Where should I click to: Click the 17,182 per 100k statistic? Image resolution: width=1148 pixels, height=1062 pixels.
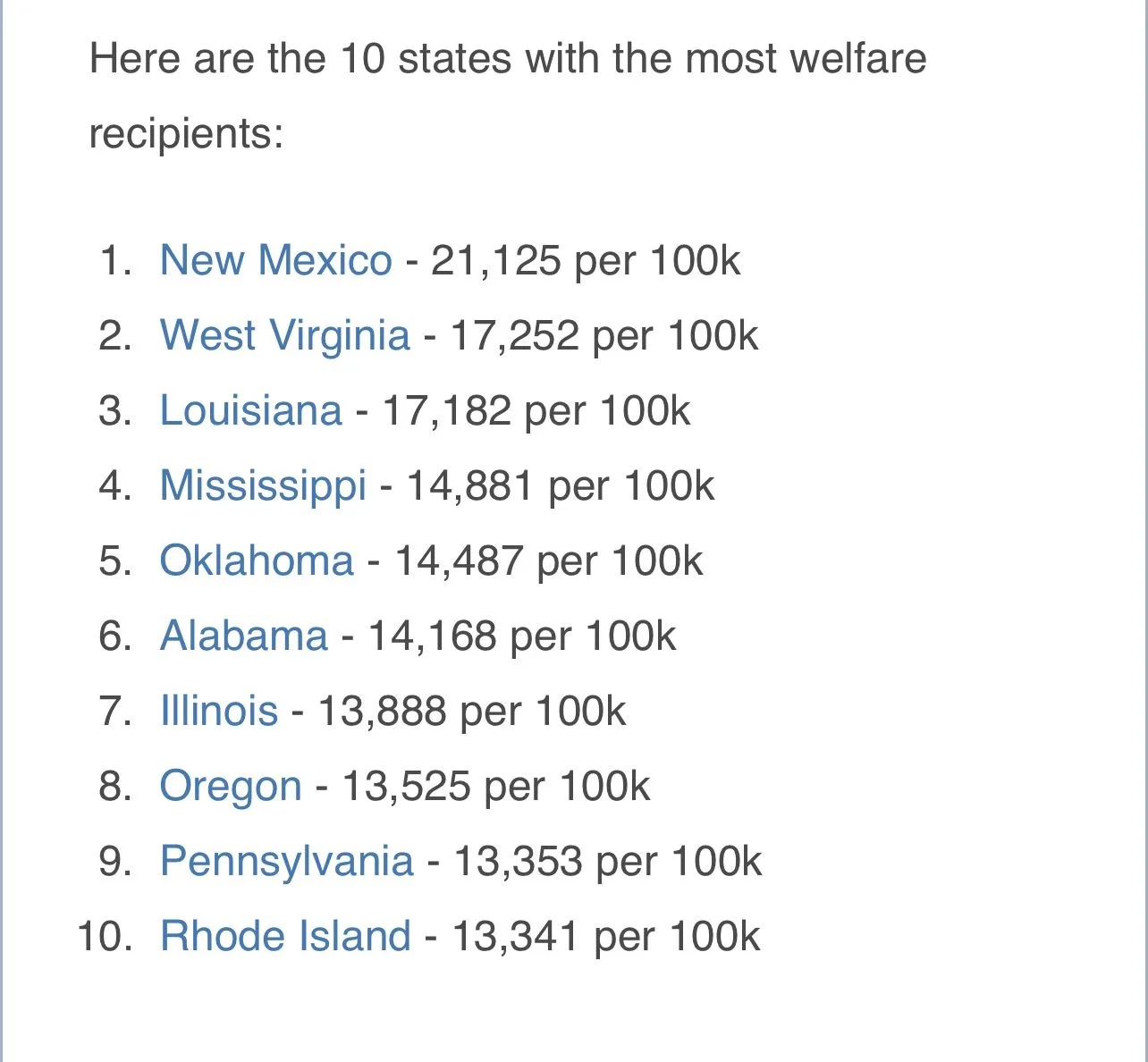pyautogui.click(x=536, y=411)
